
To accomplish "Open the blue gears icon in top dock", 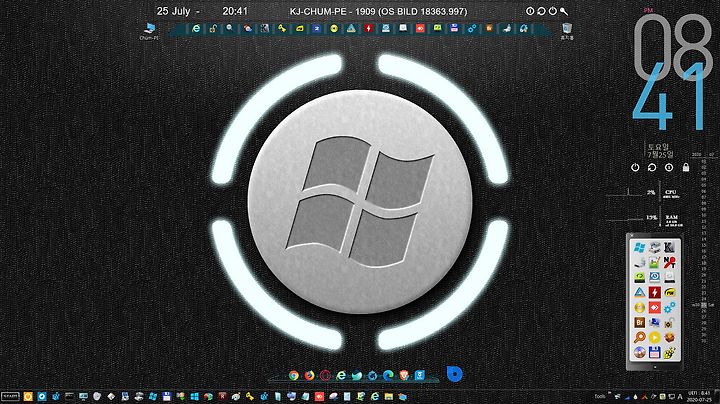I will (472, 28).
